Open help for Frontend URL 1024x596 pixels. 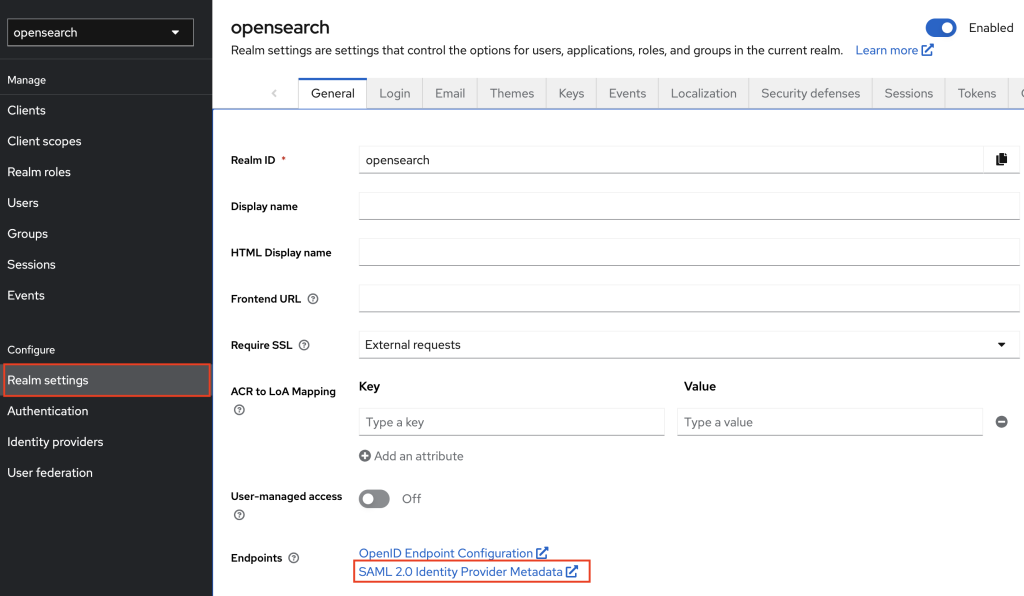313,299
